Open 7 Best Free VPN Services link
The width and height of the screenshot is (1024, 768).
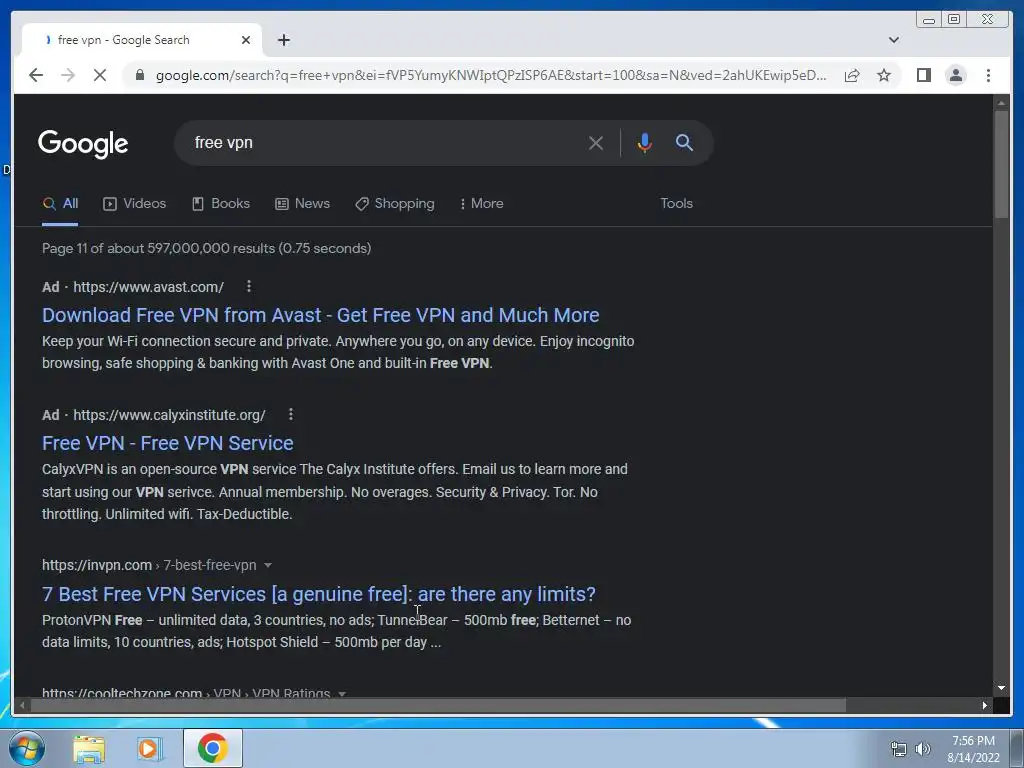(x=319, y=594)
